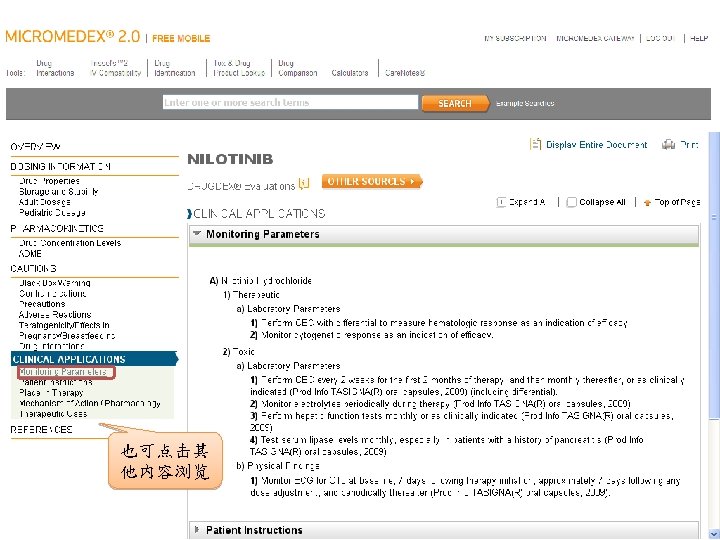Open Adult Dosage in sidebar
The height and width of the screenshot is (540, 720).
coord(45,202)
